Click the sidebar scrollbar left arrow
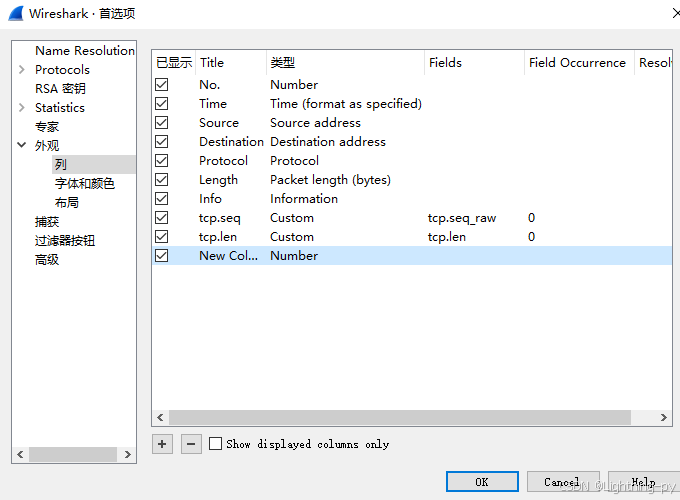The image size is (680, 500). pyautogui.click(x=20, y=454)
